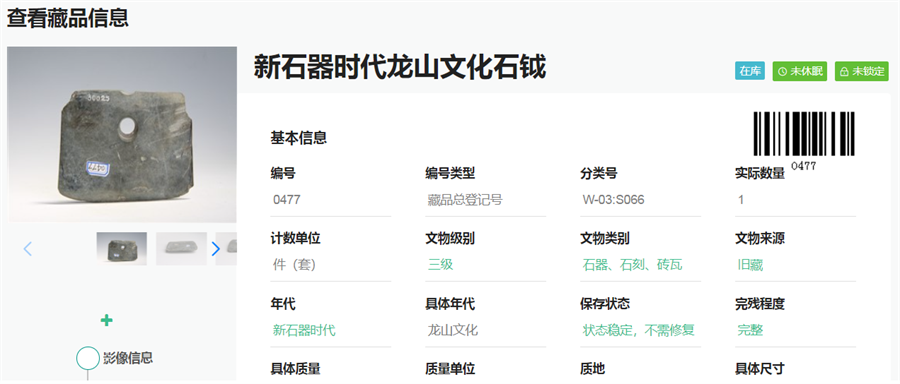The width and height of the screenshot is (900, 384).
Task: Click the 文物级别 value 三级
Action: [x=440, y=265]
